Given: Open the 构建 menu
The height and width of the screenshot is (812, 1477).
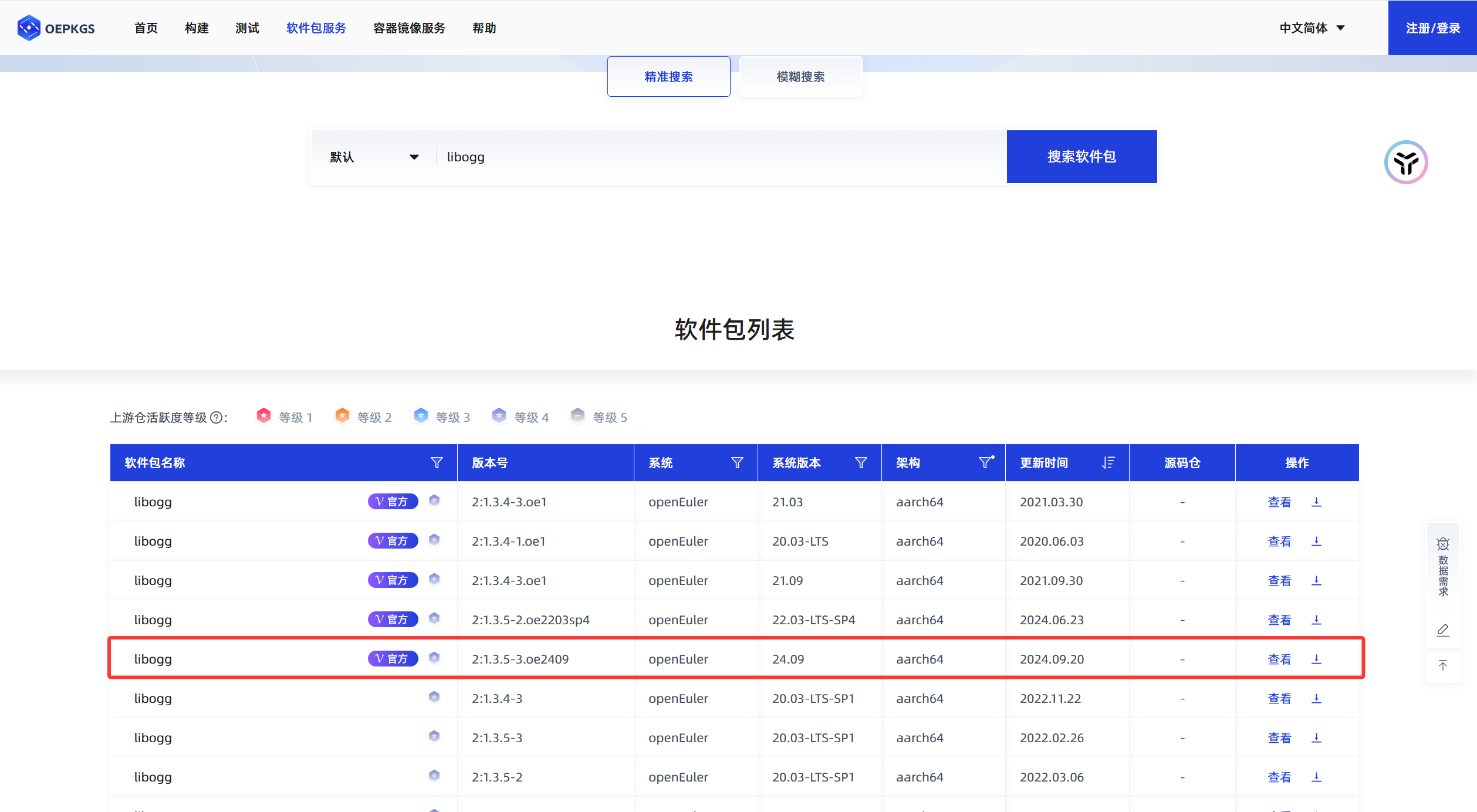Looking at the screenshot, I should 197,28.
